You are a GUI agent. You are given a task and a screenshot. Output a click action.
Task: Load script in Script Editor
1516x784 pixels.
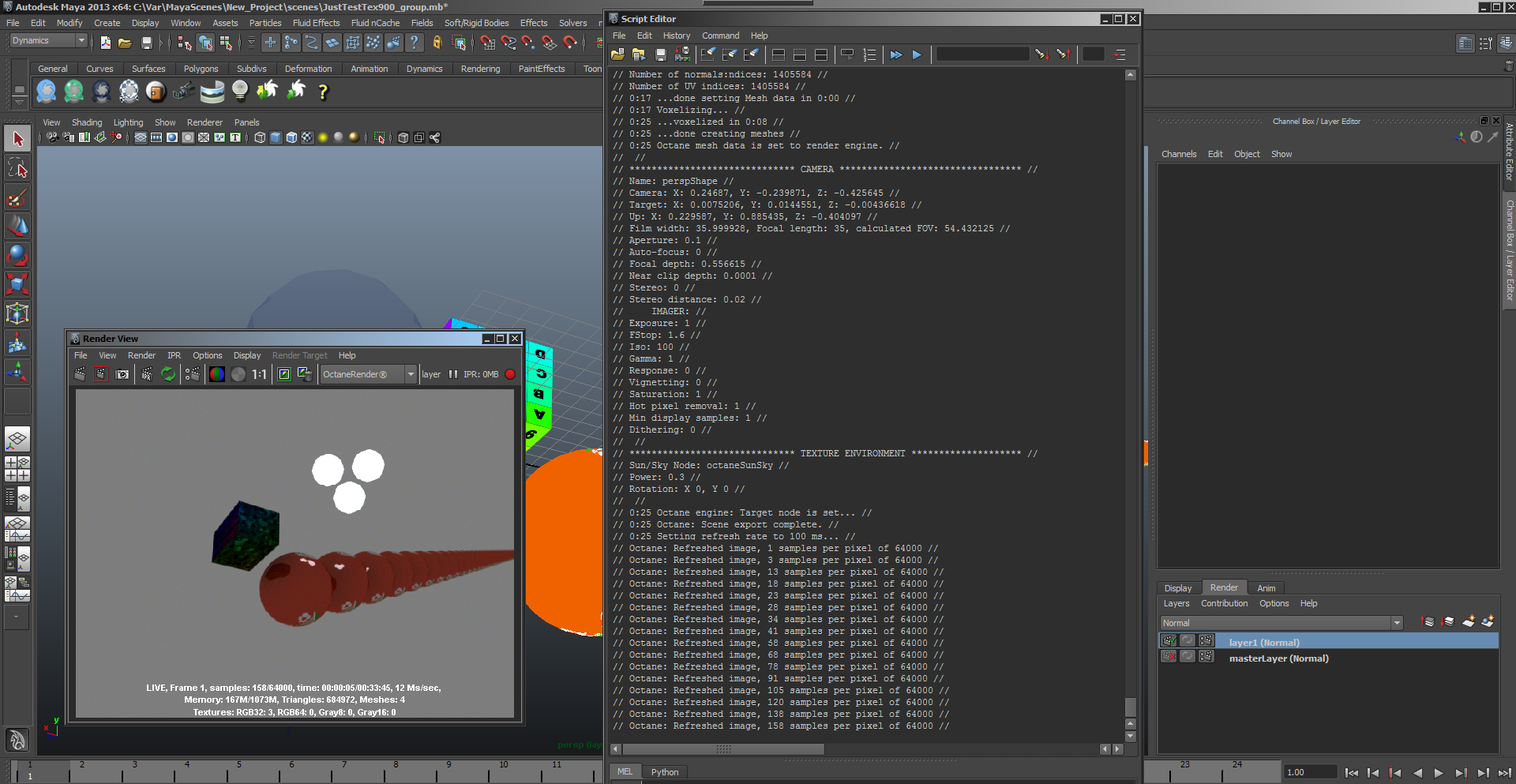pos(617,54)
